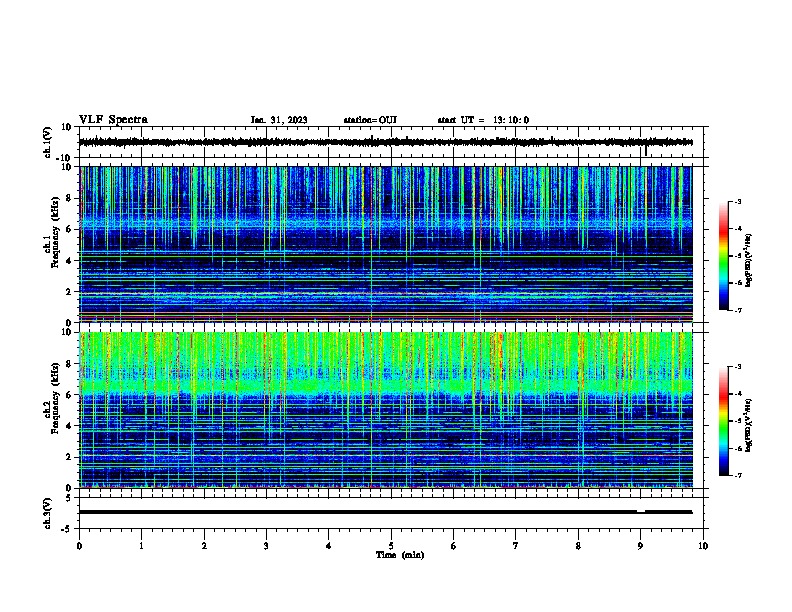Click the "2" tick on time axis
The width and height of the screenshot is (792, 612).
pos(204,546)
